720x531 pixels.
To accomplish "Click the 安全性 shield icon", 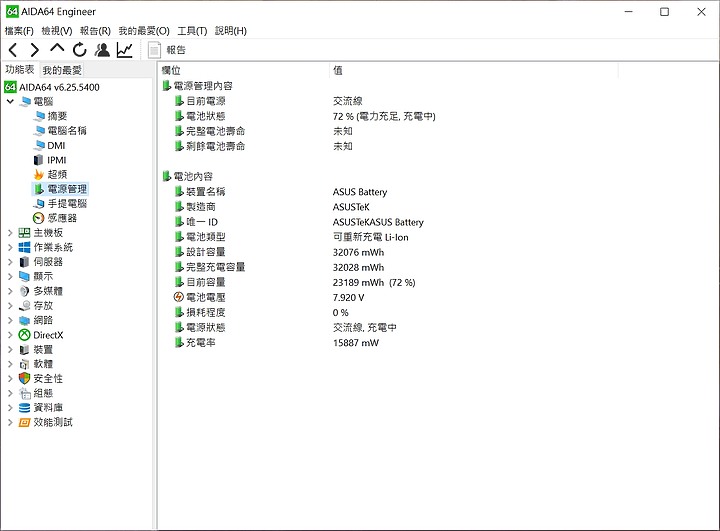I will tap(24, 378).
